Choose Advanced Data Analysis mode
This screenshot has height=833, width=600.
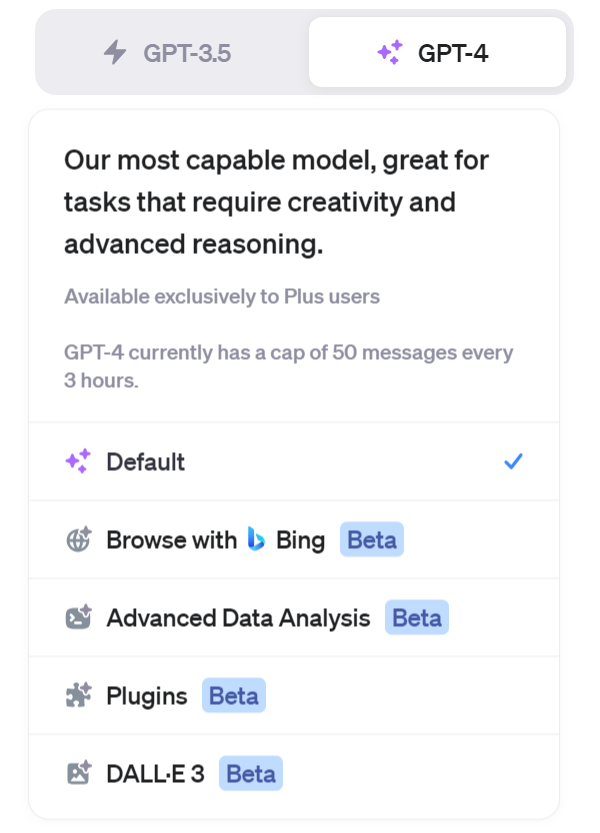(294, 617)
